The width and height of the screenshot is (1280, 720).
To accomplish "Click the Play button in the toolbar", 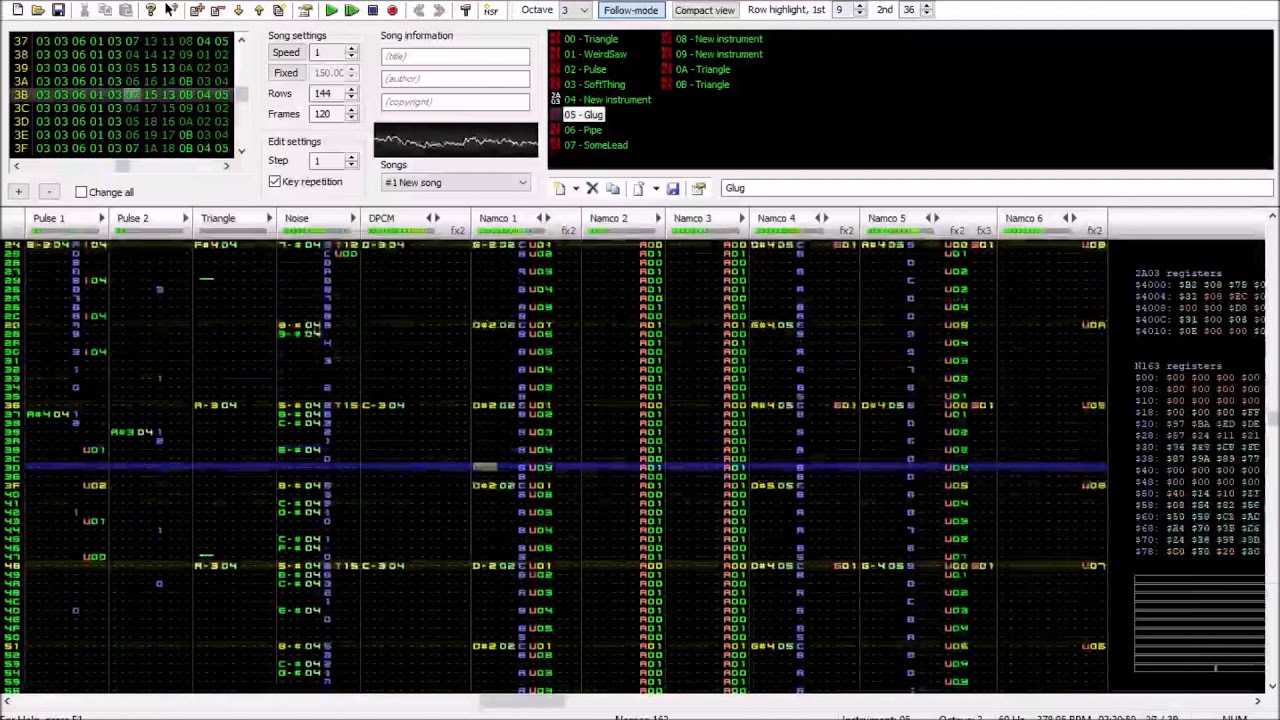I will [x=331, y=10].
